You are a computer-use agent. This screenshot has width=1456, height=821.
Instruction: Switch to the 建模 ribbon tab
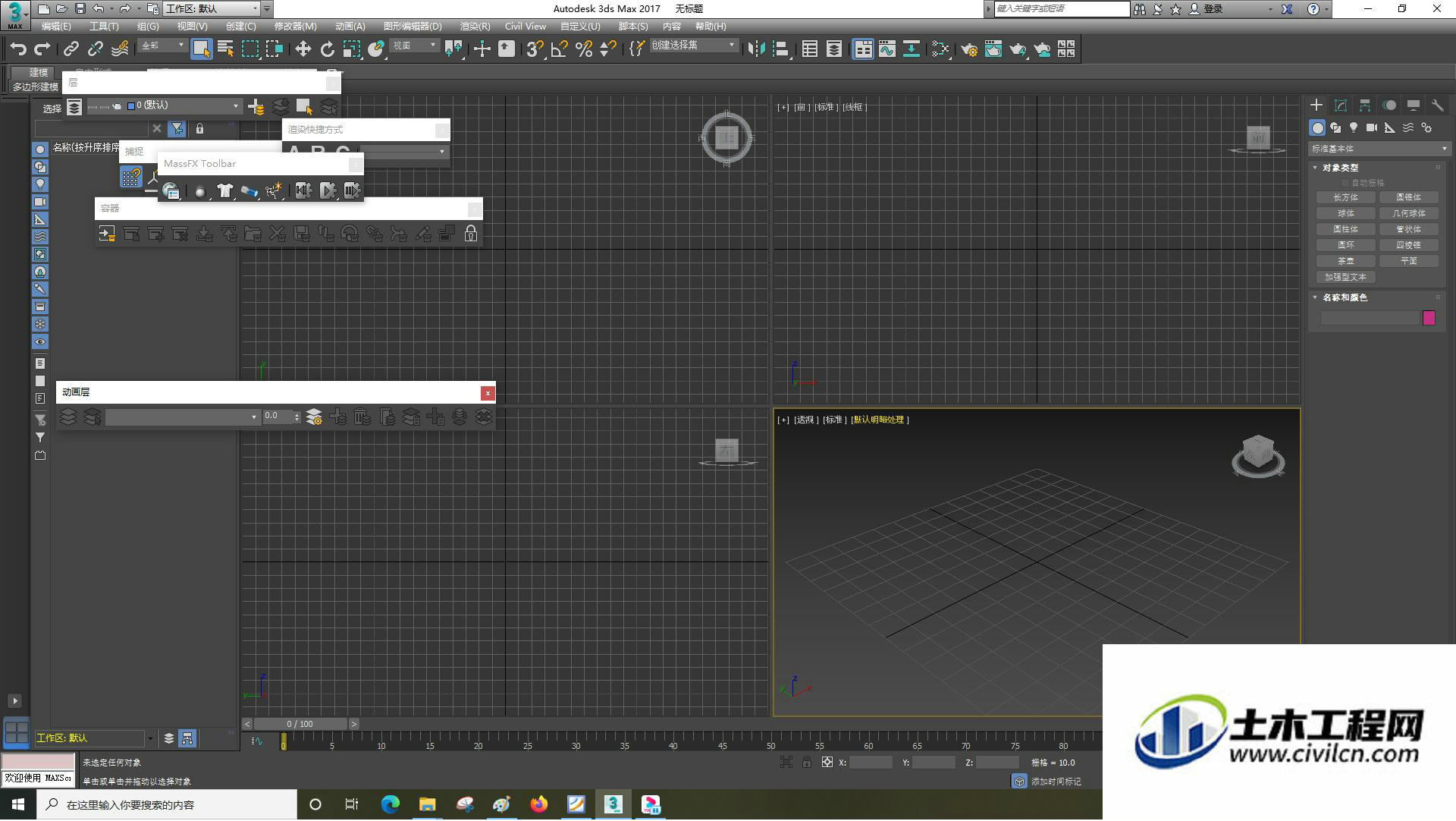point(39,72)
